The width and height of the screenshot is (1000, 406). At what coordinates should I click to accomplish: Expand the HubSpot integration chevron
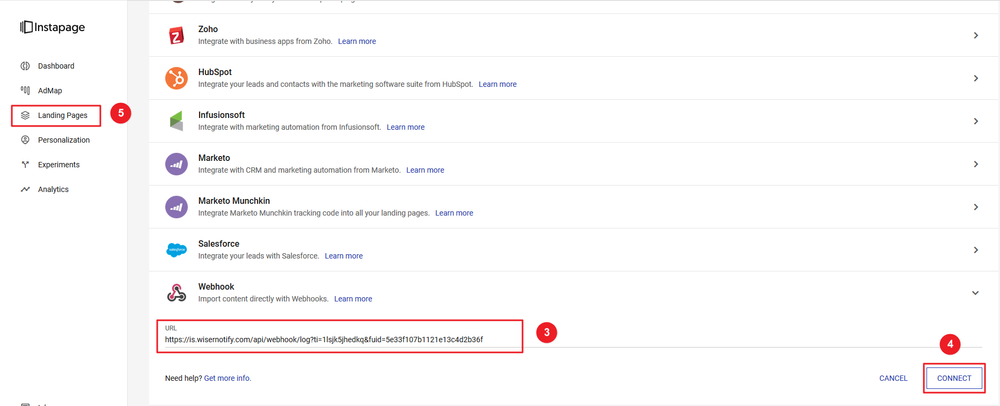tap(975, 78)
